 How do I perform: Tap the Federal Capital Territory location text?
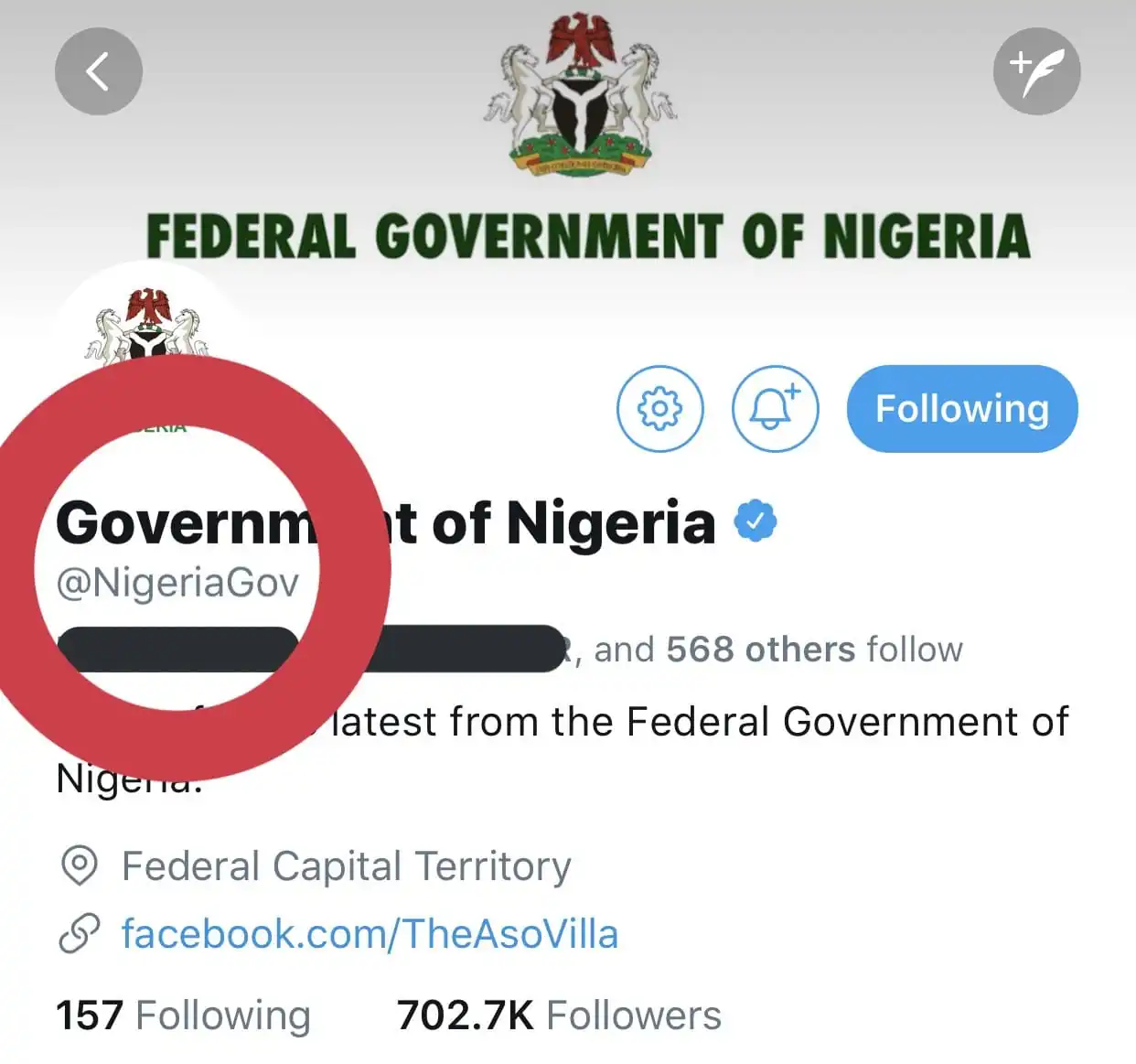tap(347, 865)
